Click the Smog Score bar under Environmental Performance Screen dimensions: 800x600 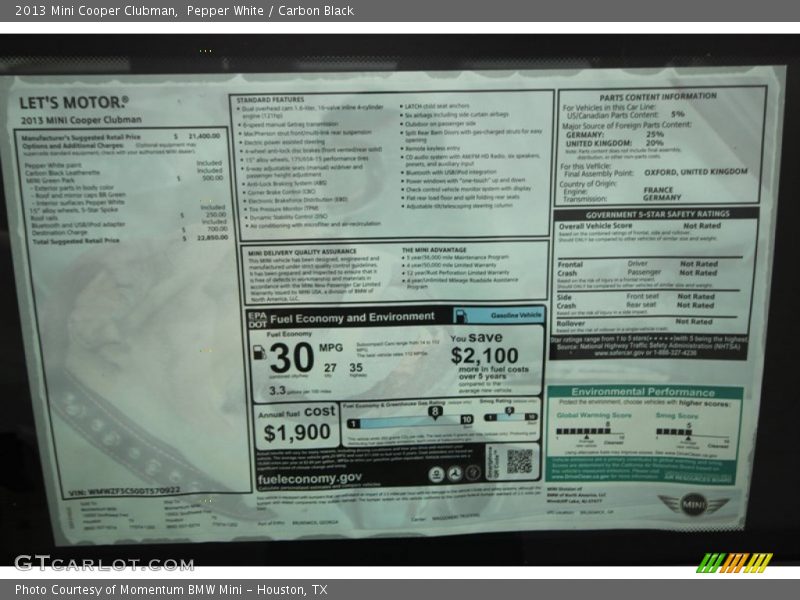pyautogui.click(x=692, y=433)
